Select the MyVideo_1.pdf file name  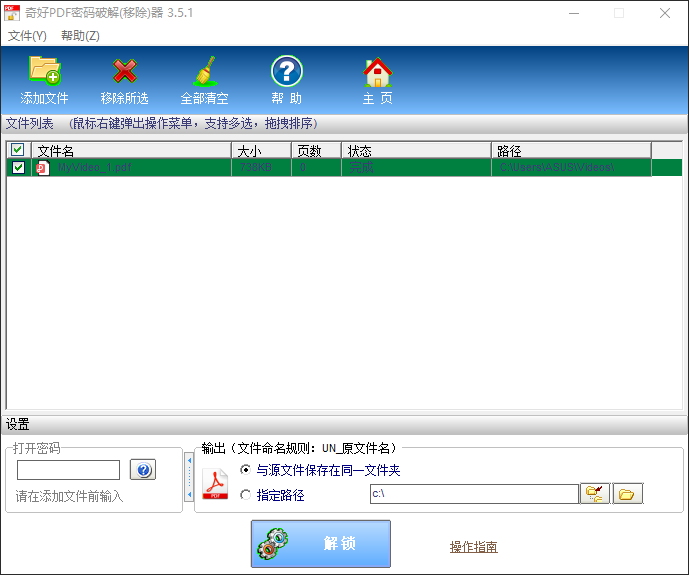click(x=94, y=167)
